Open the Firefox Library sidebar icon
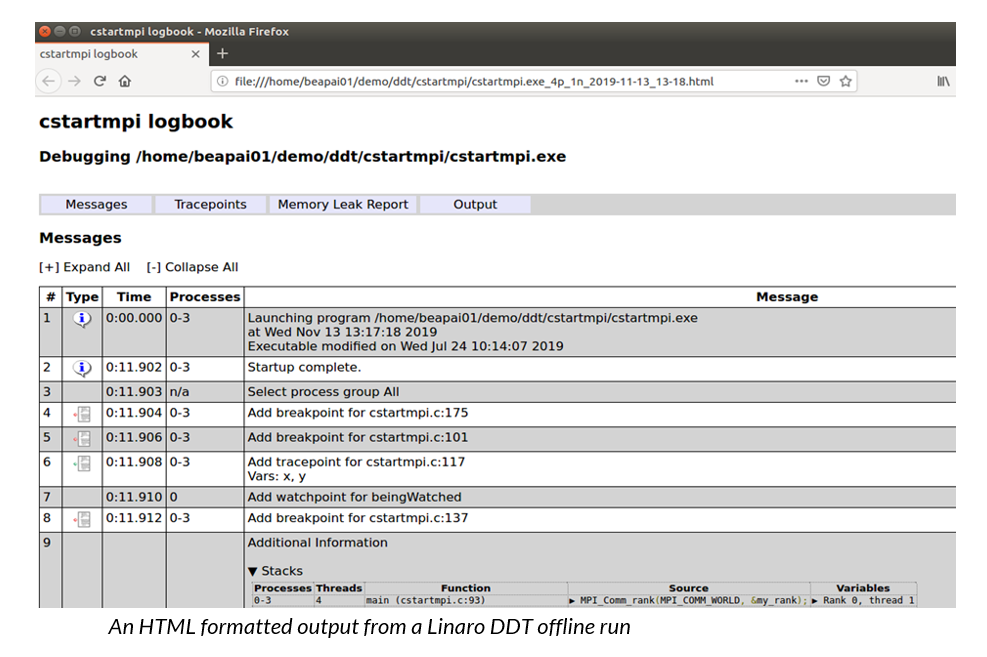The height and width of the screenshot is (657, 987). pyautogui.click(x=943, y=81)
